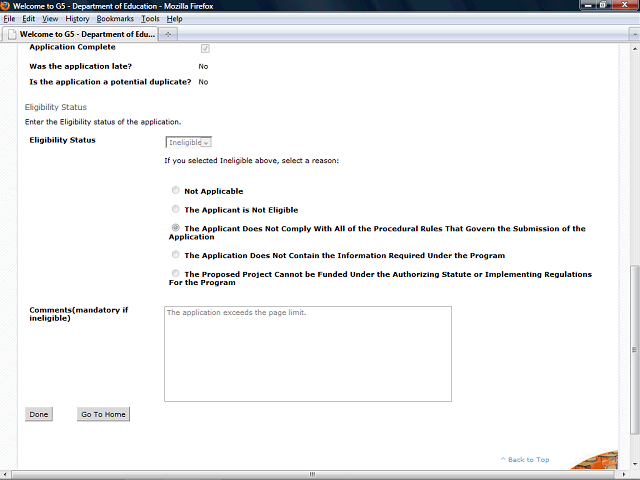Click the Go To Home button
Viewport: 640px width, 480px height.
point(103,414)
